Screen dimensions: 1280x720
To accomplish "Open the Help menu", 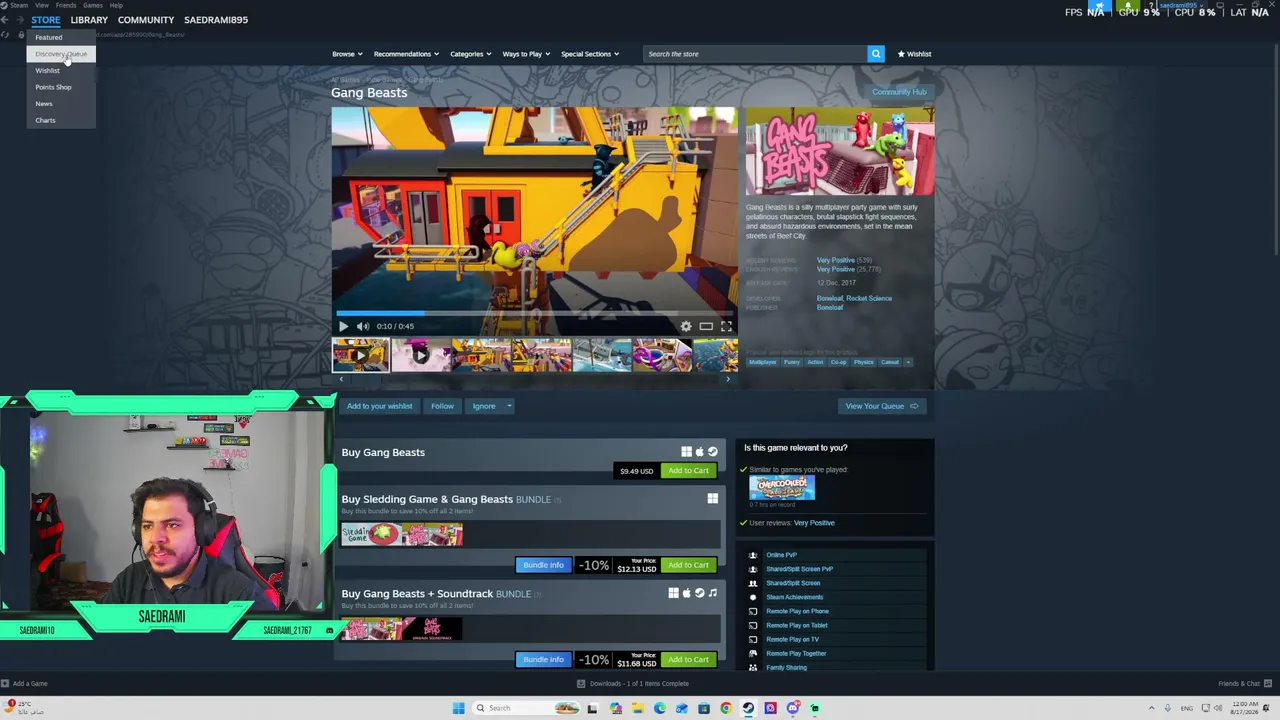I will pyautogui.click(x=116, y=5).
